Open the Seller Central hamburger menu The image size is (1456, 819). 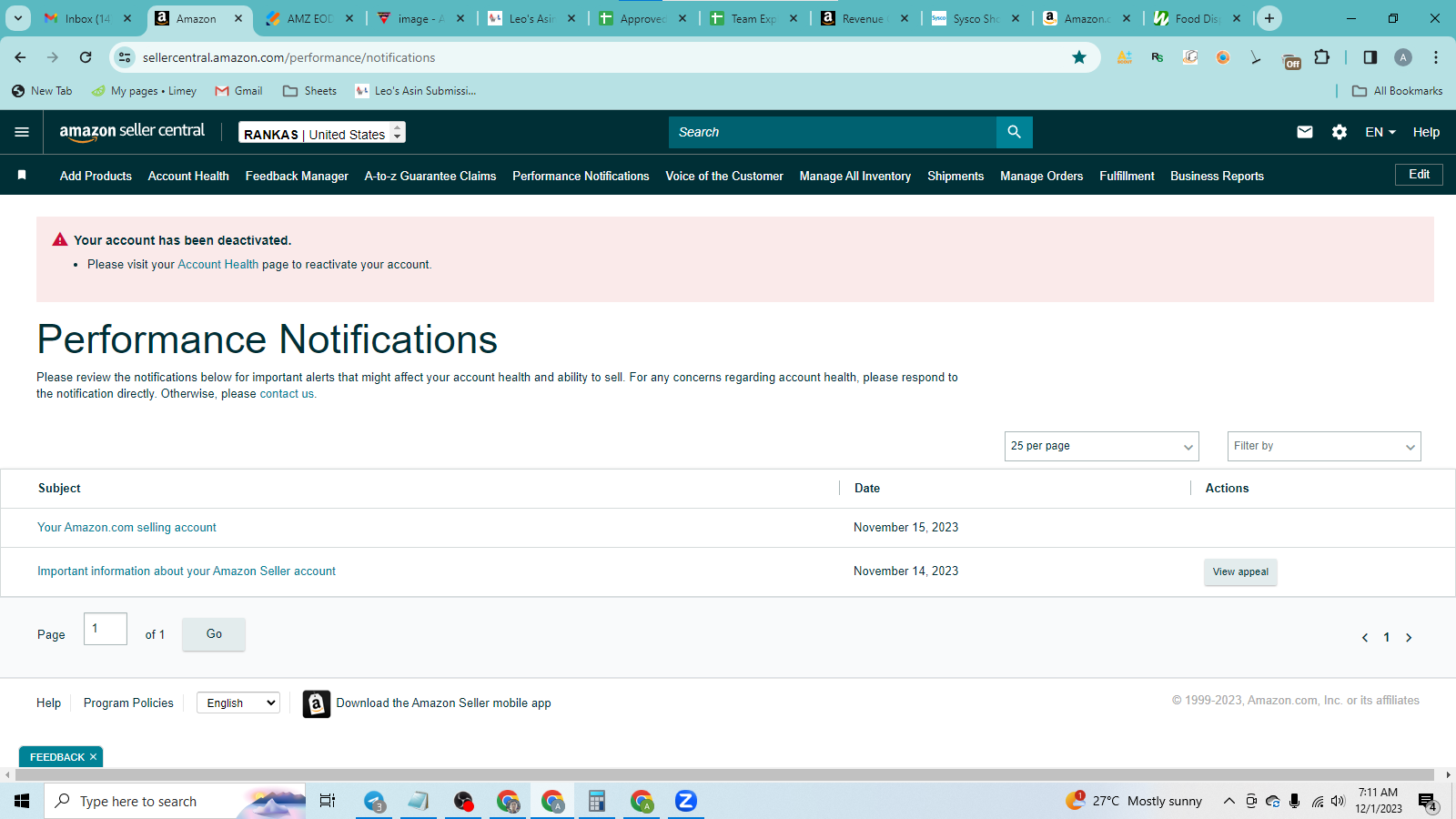(x=22, y=132)
